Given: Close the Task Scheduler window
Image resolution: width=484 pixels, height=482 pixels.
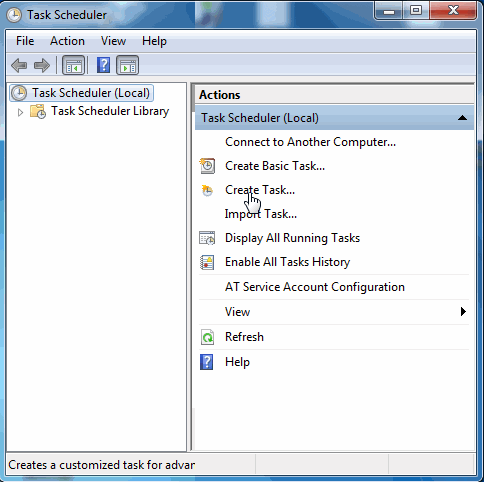Looking at the screenshot, I should 453,11.
